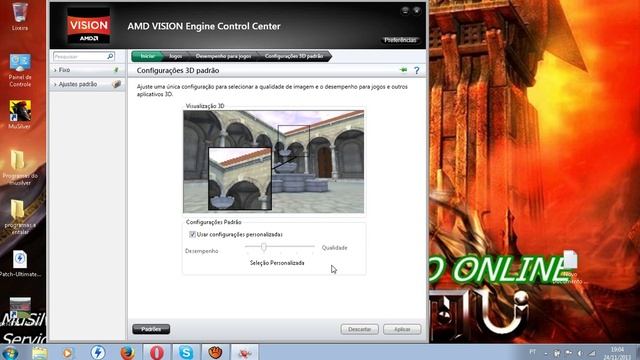
Task: Click the Desempenho–Qualidade slider handle
Action: pyautogui.click(x=264, y=247)
